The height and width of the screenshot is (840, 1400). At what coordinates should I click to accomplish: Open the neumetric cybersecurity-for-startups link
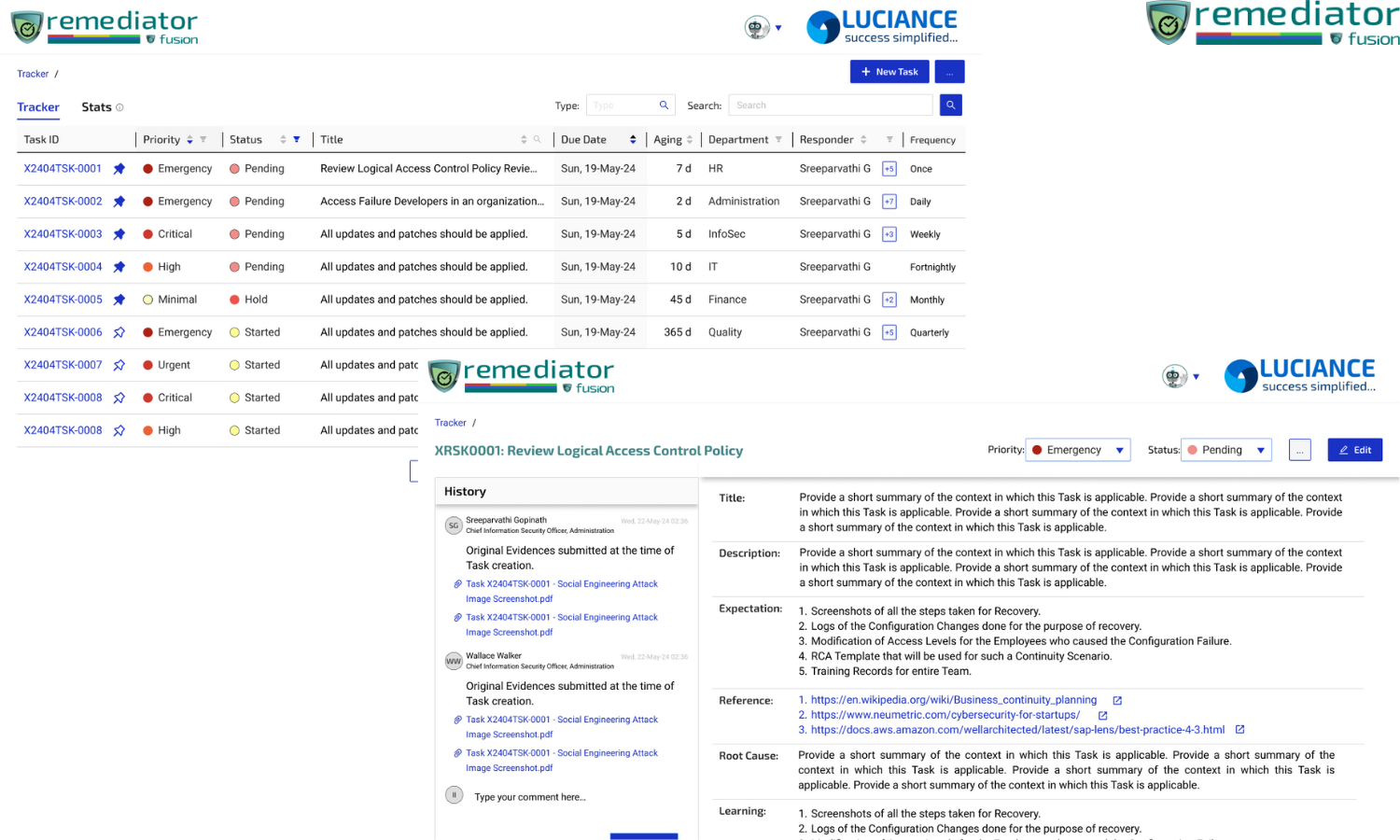click(945, 715)
